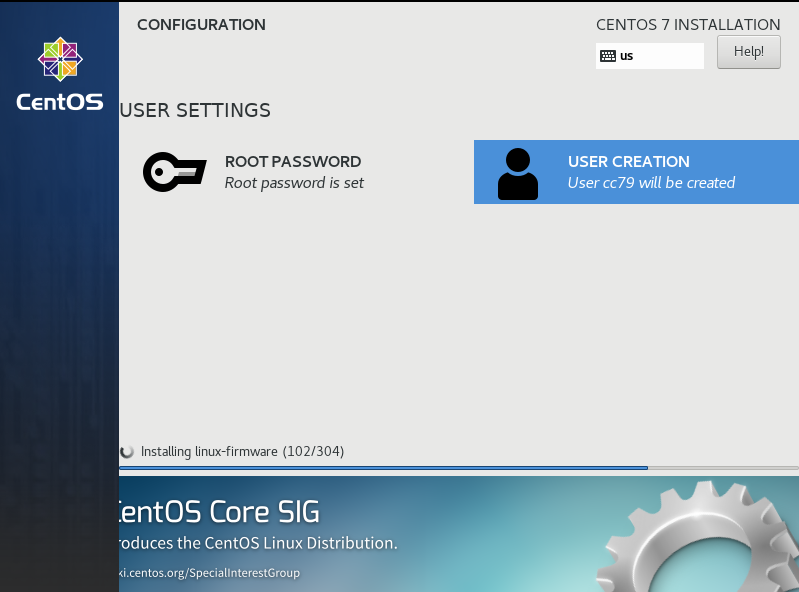Click the USER SETTINGS heading
Viewport: 799px width, 592px height.
click(x=195, y=110)
